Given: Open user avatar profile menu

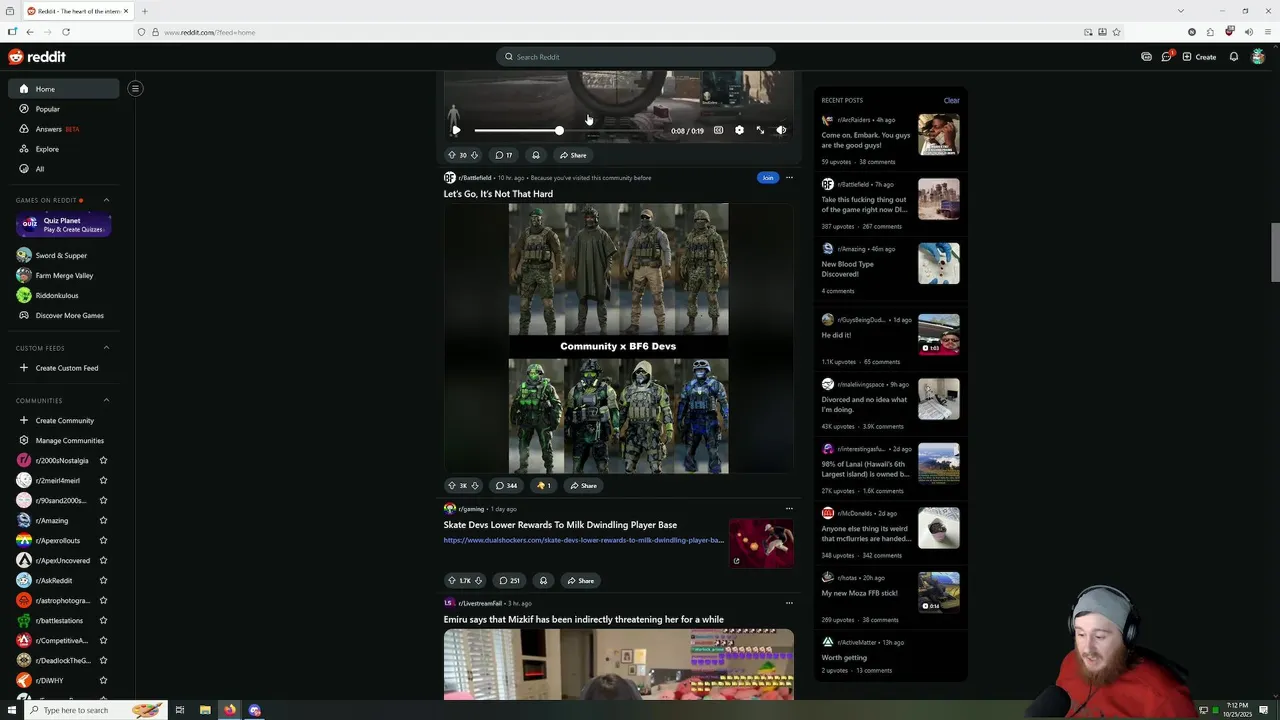Looking at the screenshot, I should pyautogui.click(x=1258, y=57).
